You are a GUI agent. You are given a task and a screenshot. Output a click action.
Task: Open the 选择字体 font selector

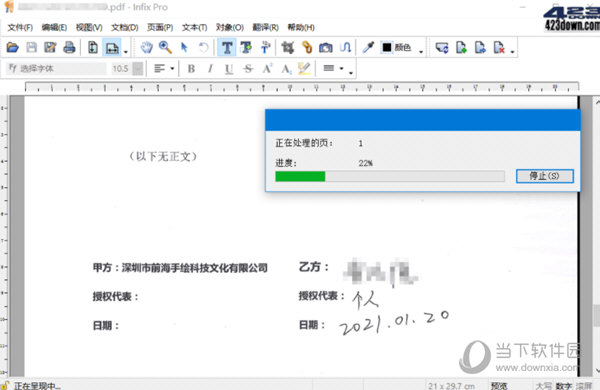pos(57,69)
